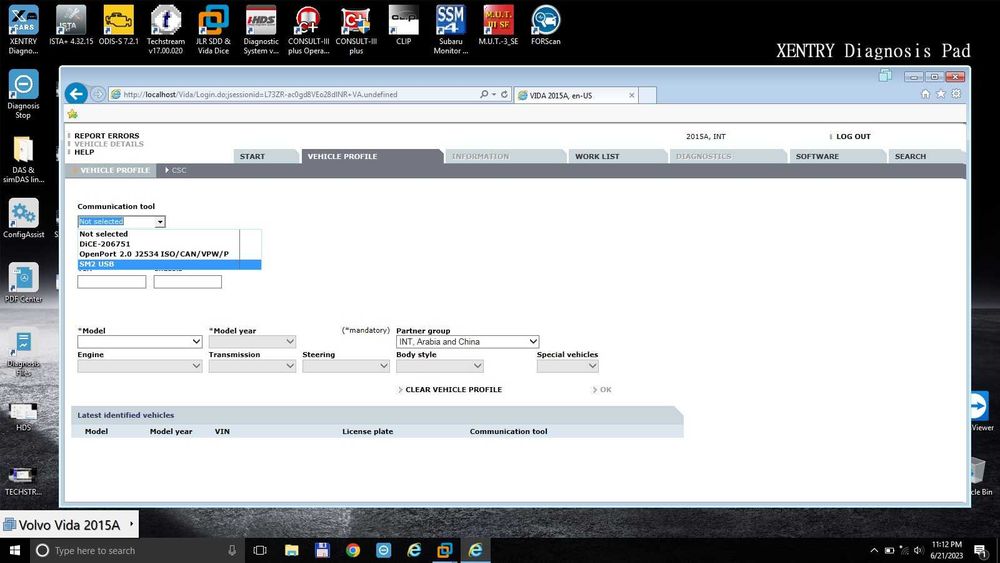Open the Transmission dropdown
This screenshot has height=563, width=1000.
pyautogui.click(x=252, y=366)
